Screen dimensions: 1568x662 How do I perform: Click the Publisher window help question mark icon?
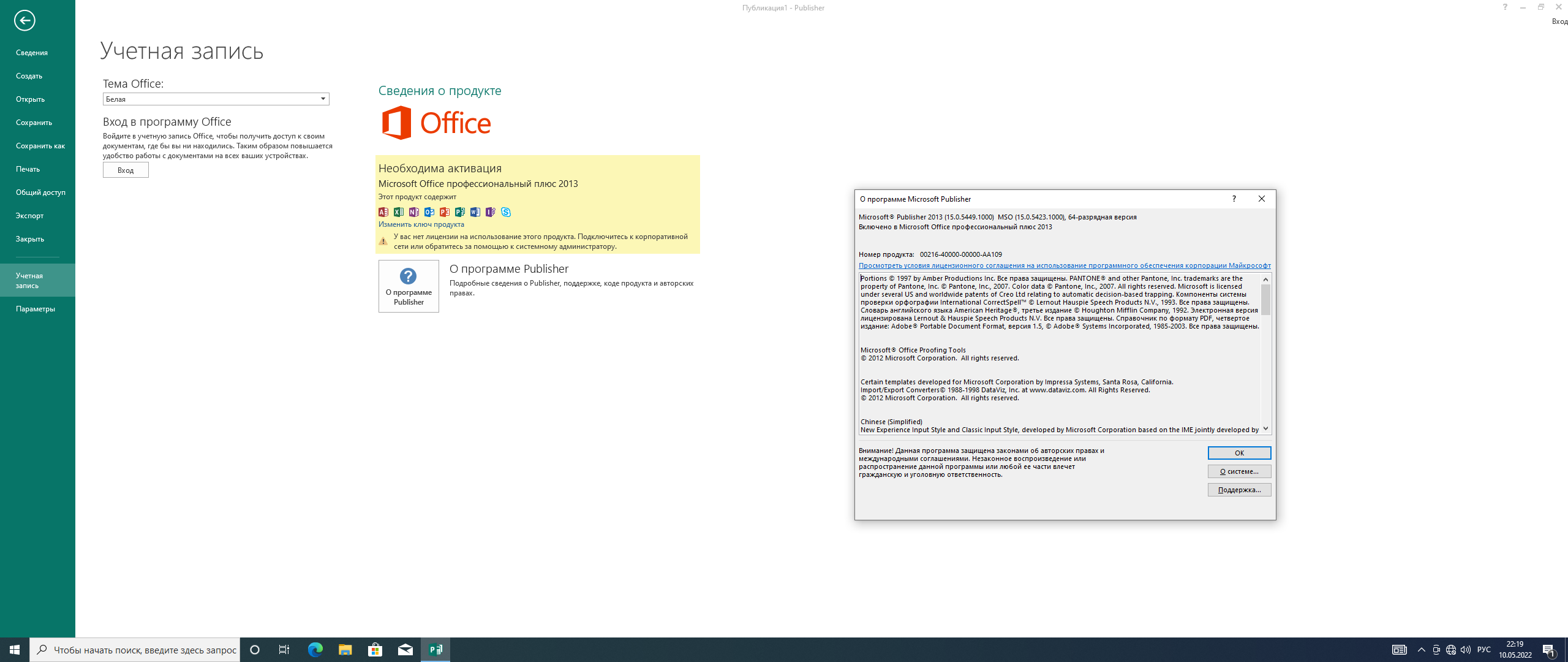click(x=1505, y=7)
